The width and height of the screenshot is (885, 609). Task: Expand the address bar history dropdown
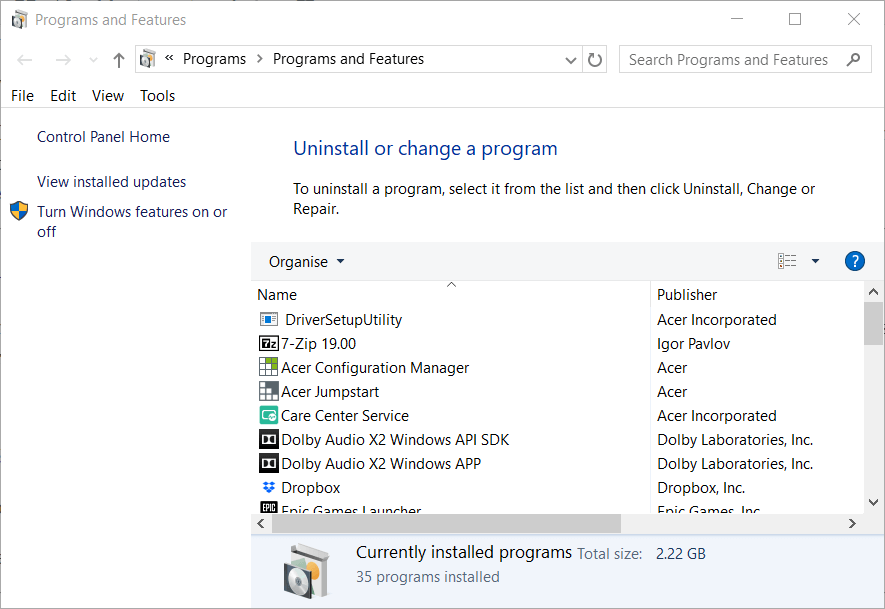(571, 60)
